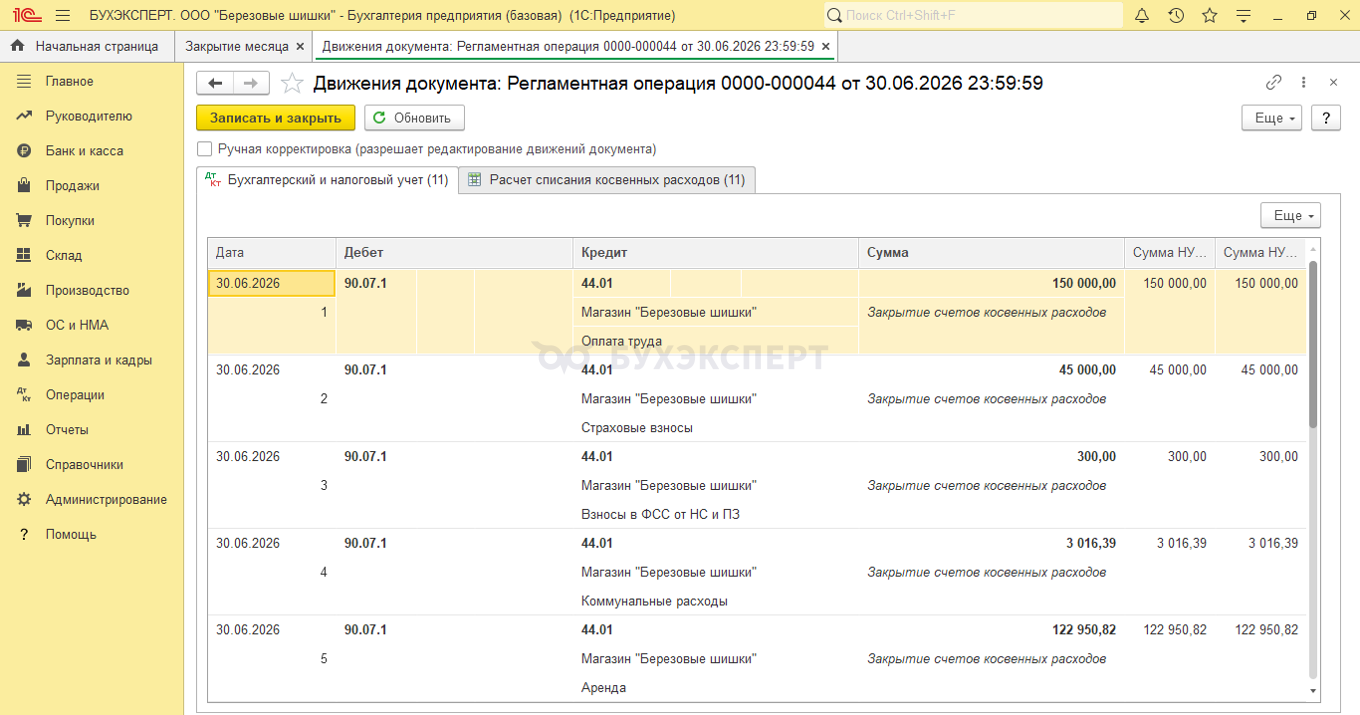Screen dimensions: 1360x715
Task: Select amount 150 000,00 in Сумма column
Action: coord(992,283)
